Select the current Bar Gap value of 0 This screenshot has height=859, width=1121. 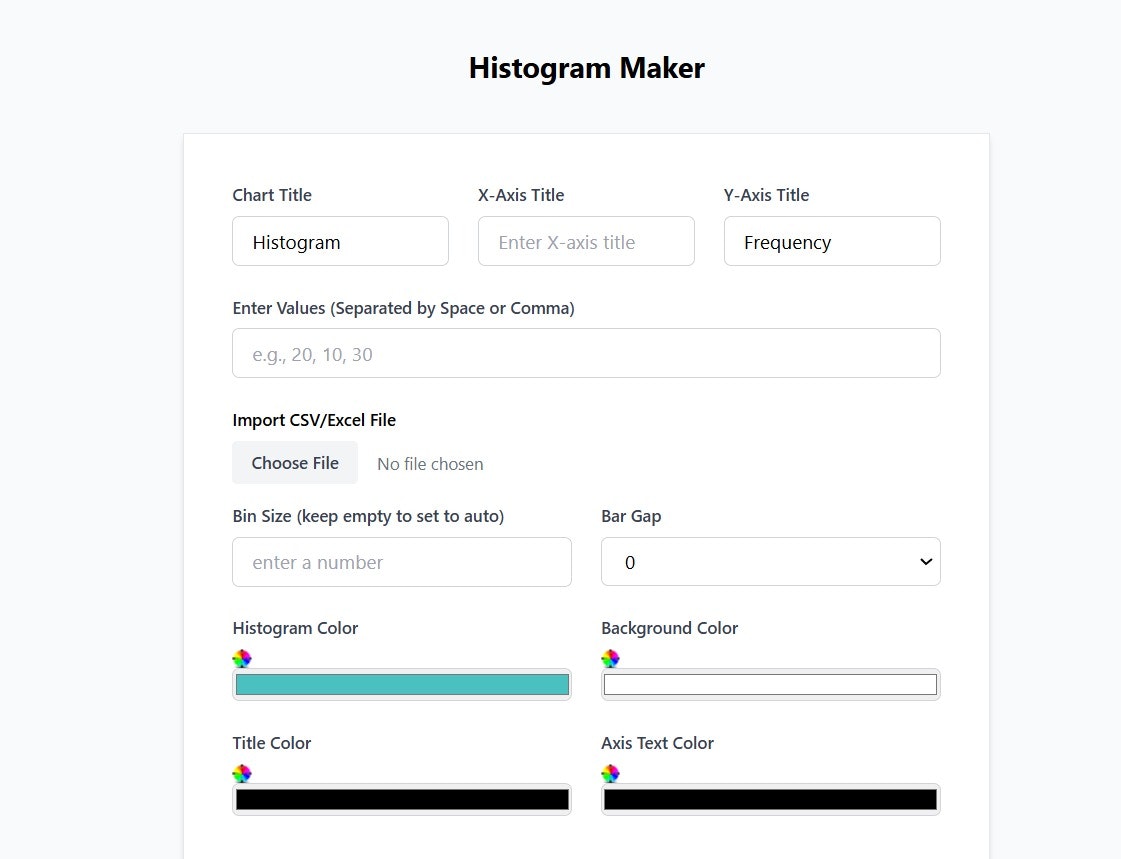click(630, 562)
